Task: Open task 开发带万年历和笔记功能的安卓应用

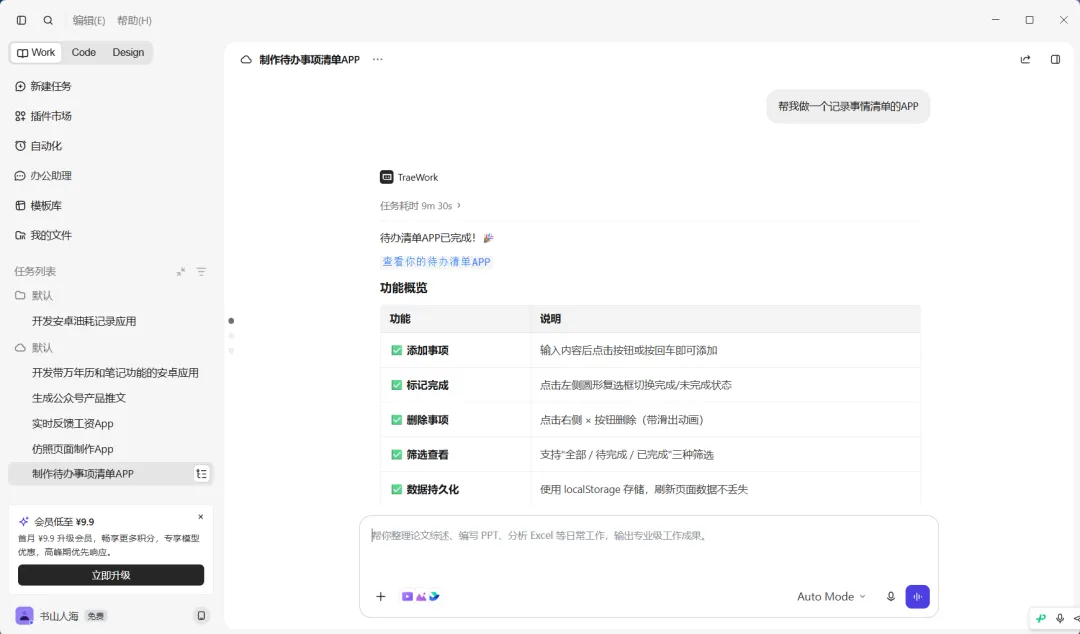Action: pyautogui.click(x=115, y=373)
